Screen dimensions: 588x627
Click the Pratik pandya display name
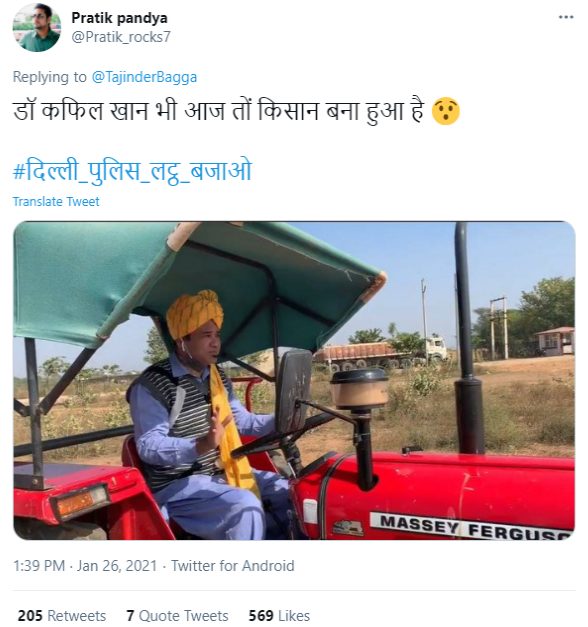119,18
